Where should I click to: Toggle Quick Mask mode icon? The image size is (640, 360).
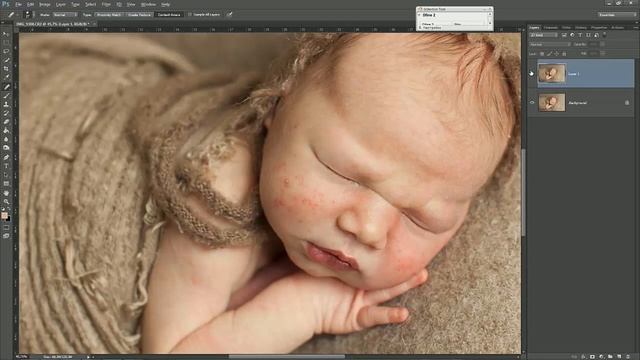coord(6,228)
